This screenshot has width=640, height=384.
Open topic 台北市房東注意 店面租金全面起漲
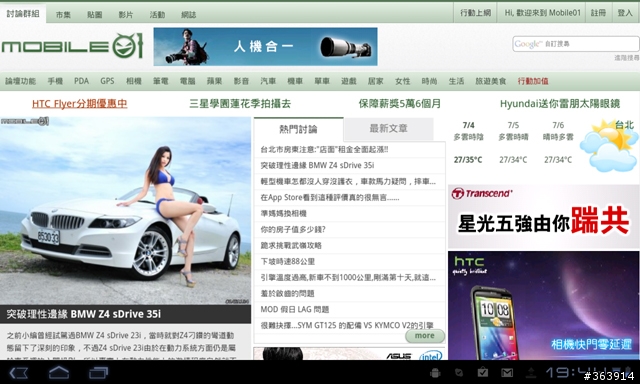(x=324, y=149)
